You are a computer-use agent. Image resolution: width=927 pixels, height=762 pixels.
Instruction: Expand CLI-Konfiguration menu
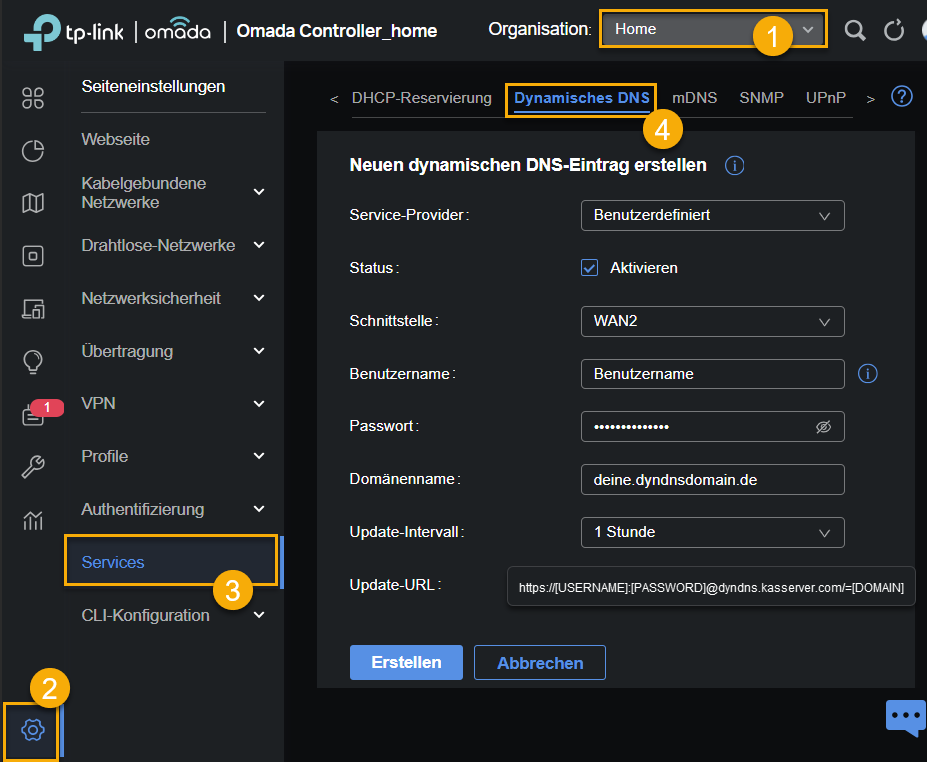point(173,615)
